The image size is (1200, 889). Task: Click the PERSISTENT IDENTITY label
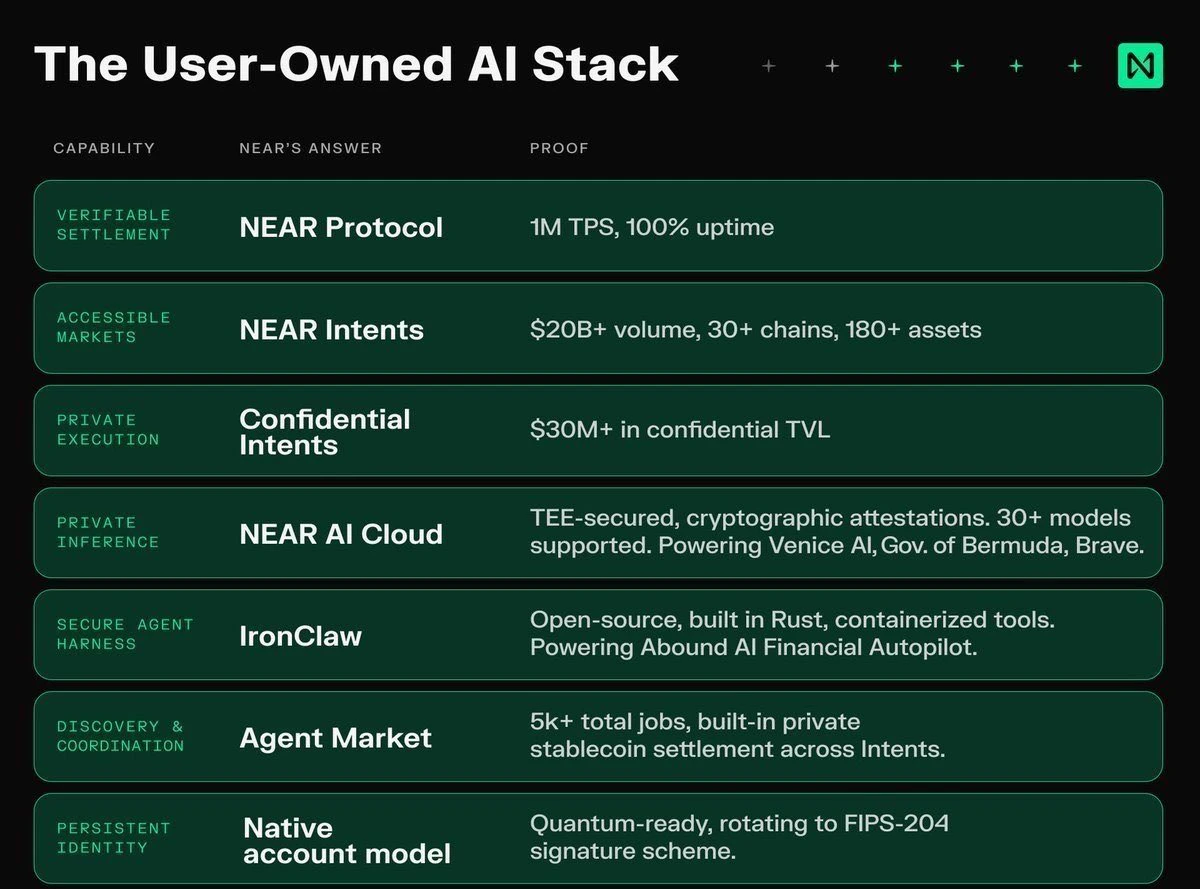click(114, 838)
